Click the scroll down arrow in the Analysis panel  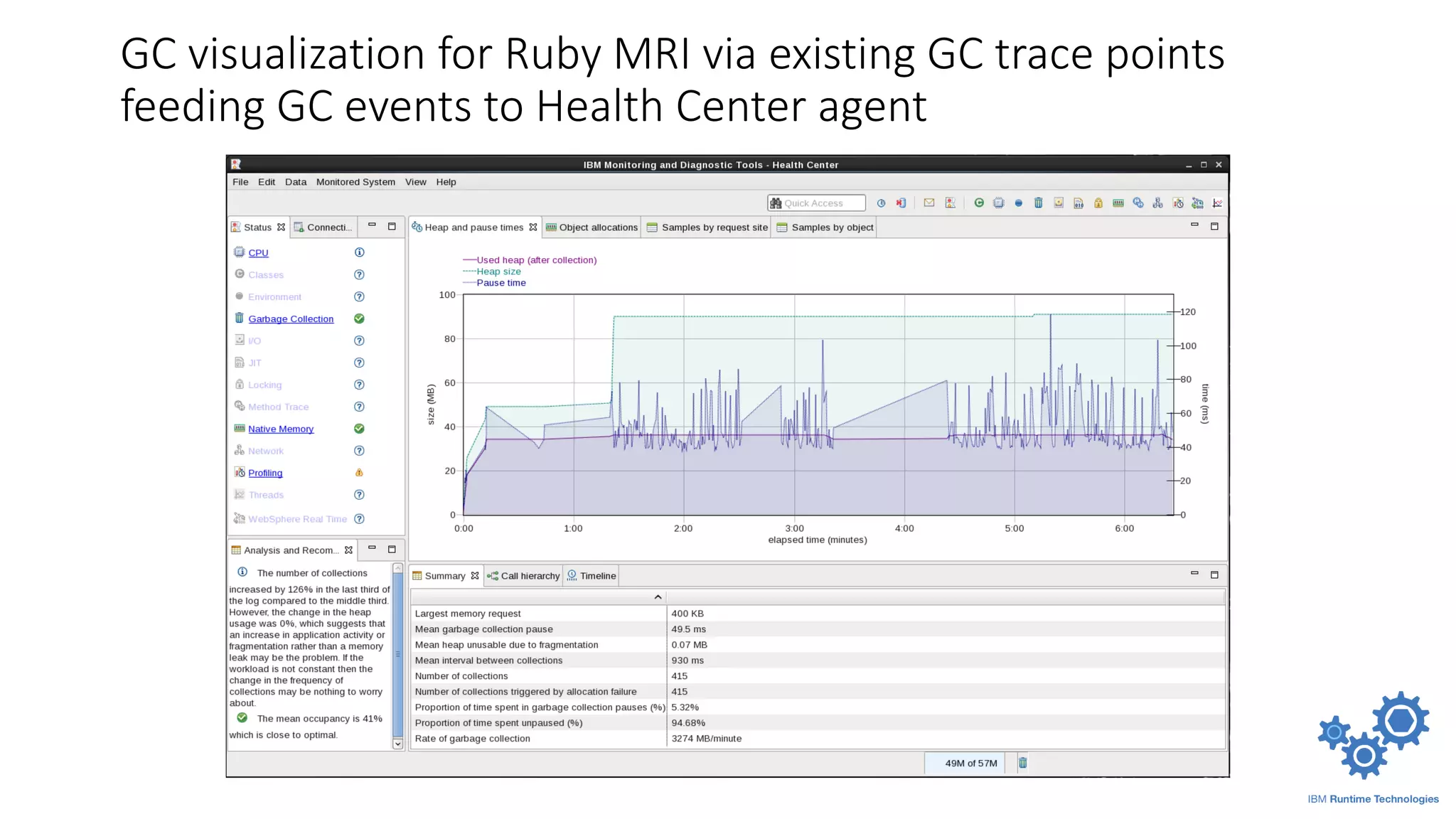pos(398,744)
